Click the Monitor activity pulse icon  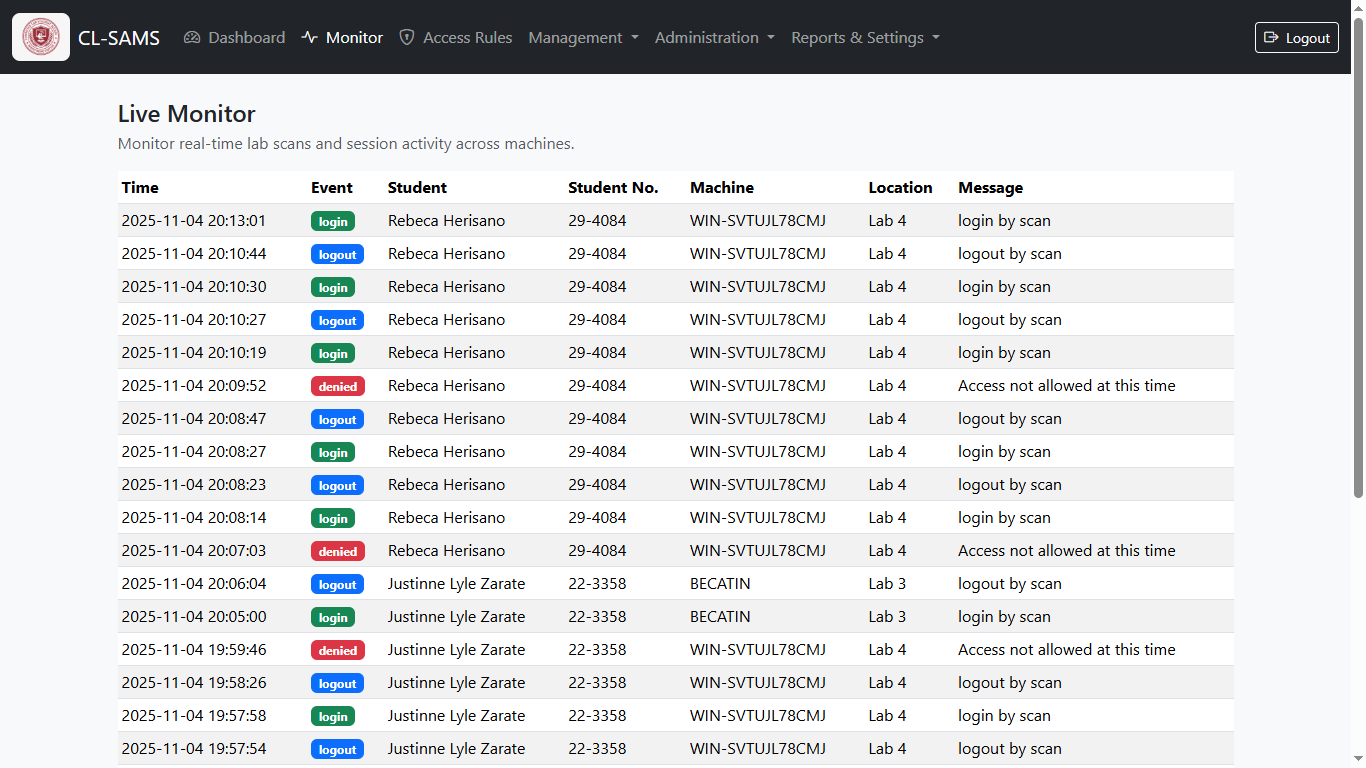tap(310, 38)
